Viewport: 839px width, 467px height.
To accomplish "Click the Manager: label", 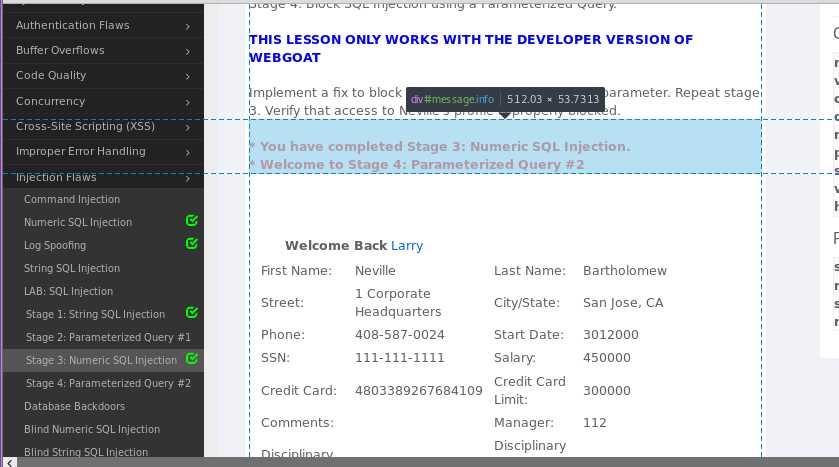I will pos(524,423).
